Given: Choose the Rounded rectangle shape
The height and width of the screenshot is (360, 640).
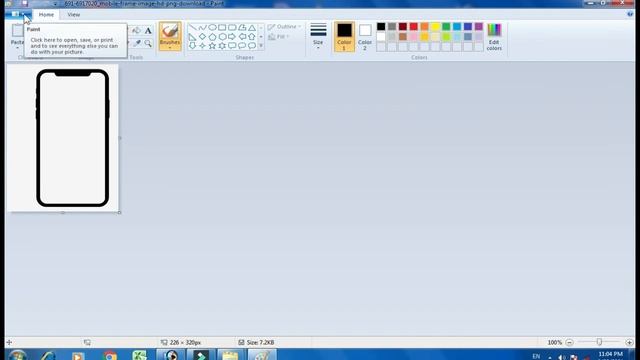Looking at the screenshot, I should pos(232,27).
